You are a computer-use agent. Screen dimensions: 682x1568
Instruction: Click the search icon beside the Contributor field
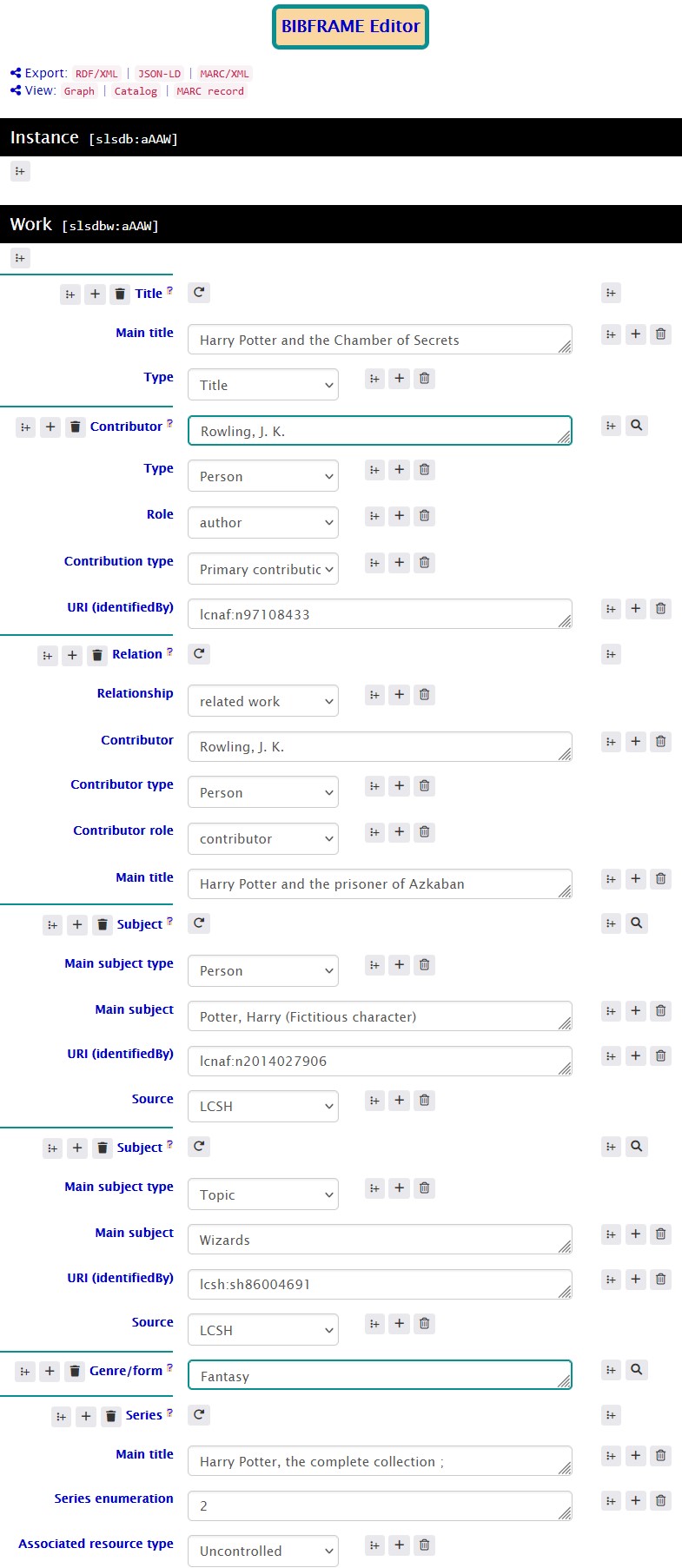(637, 426)
